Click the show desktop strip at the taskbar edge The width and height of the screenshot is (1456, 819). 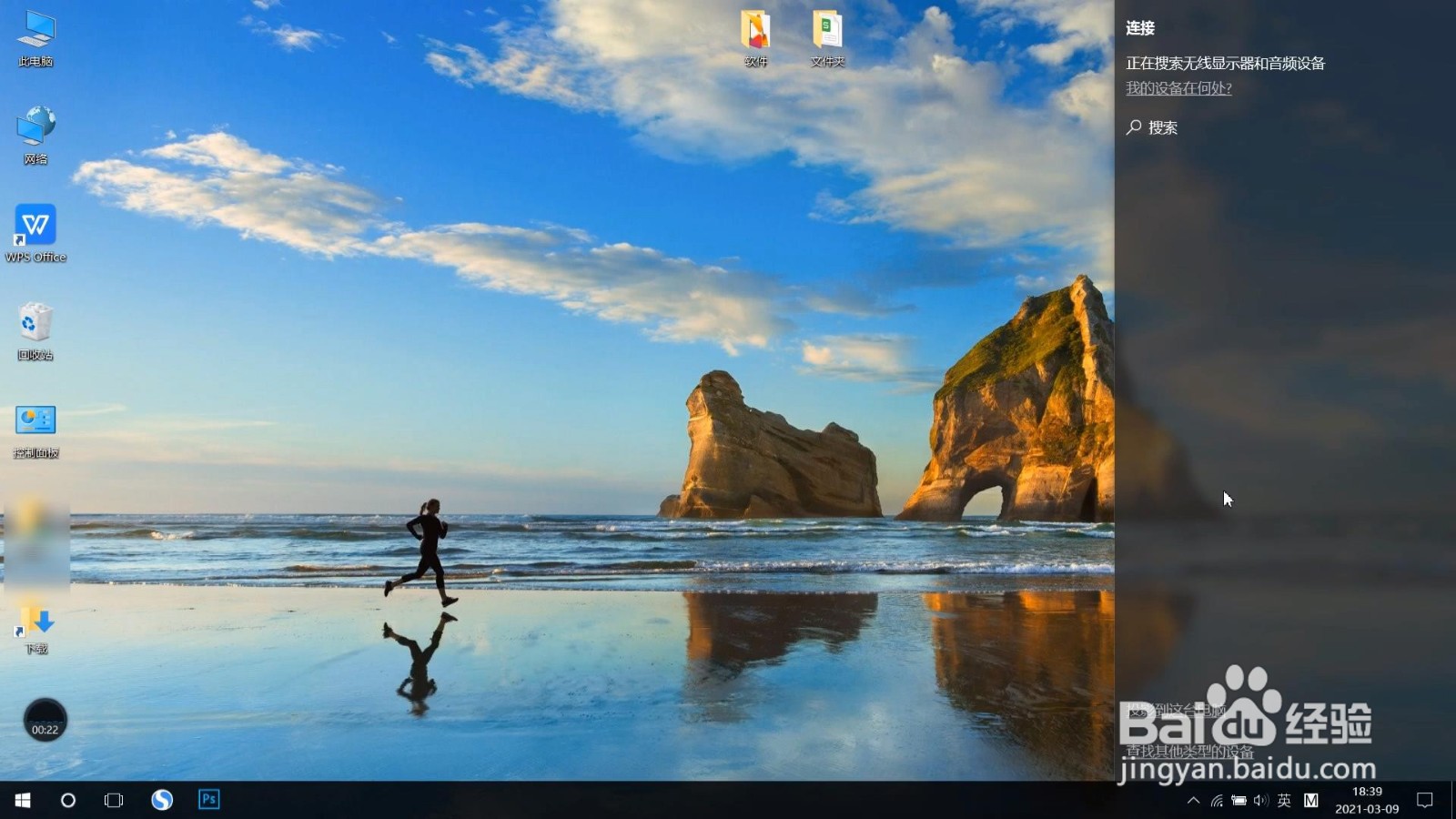coord(1452,800)
